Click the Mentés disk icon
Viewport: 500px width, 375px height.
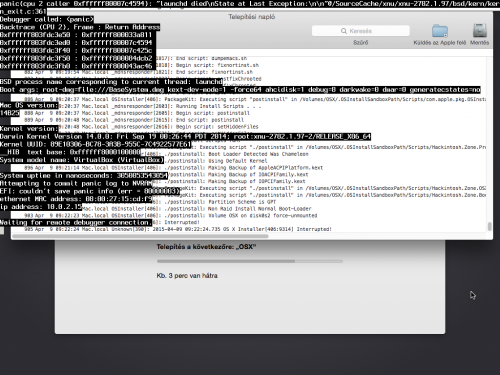(480, 31)
